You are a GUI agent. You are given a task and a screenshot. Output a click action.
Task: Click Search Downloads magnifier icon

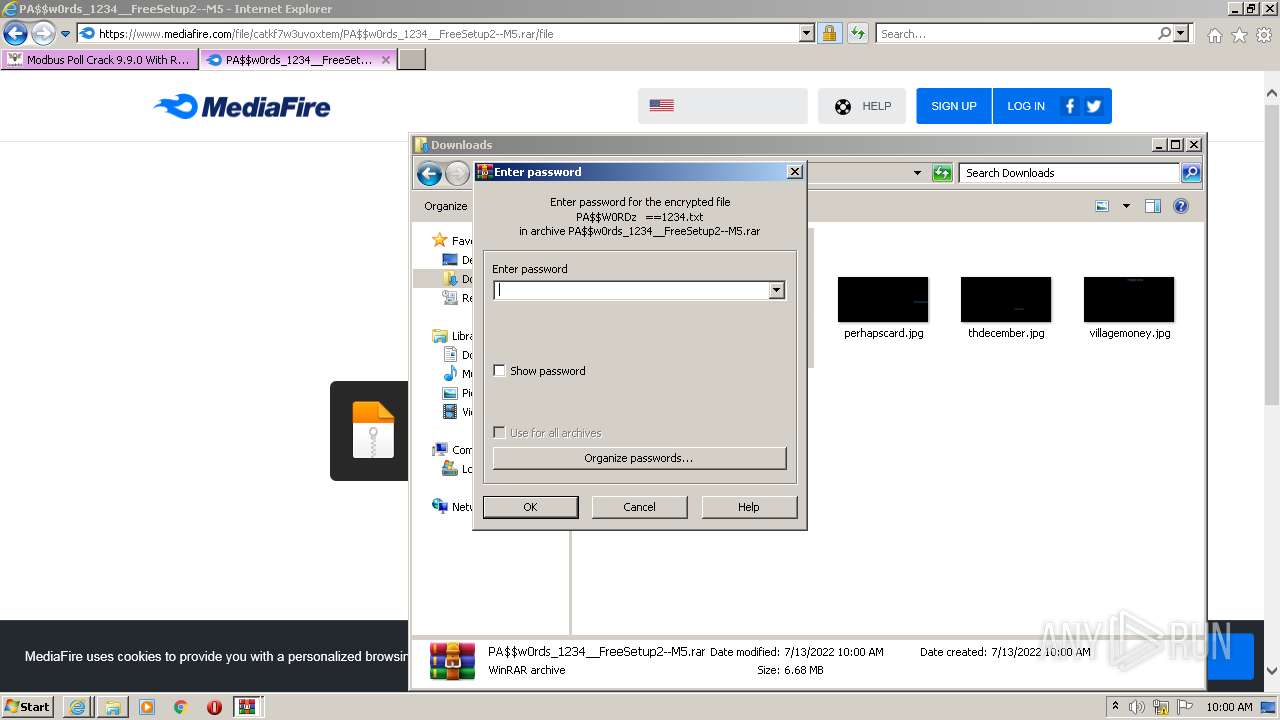[1191, 173]
